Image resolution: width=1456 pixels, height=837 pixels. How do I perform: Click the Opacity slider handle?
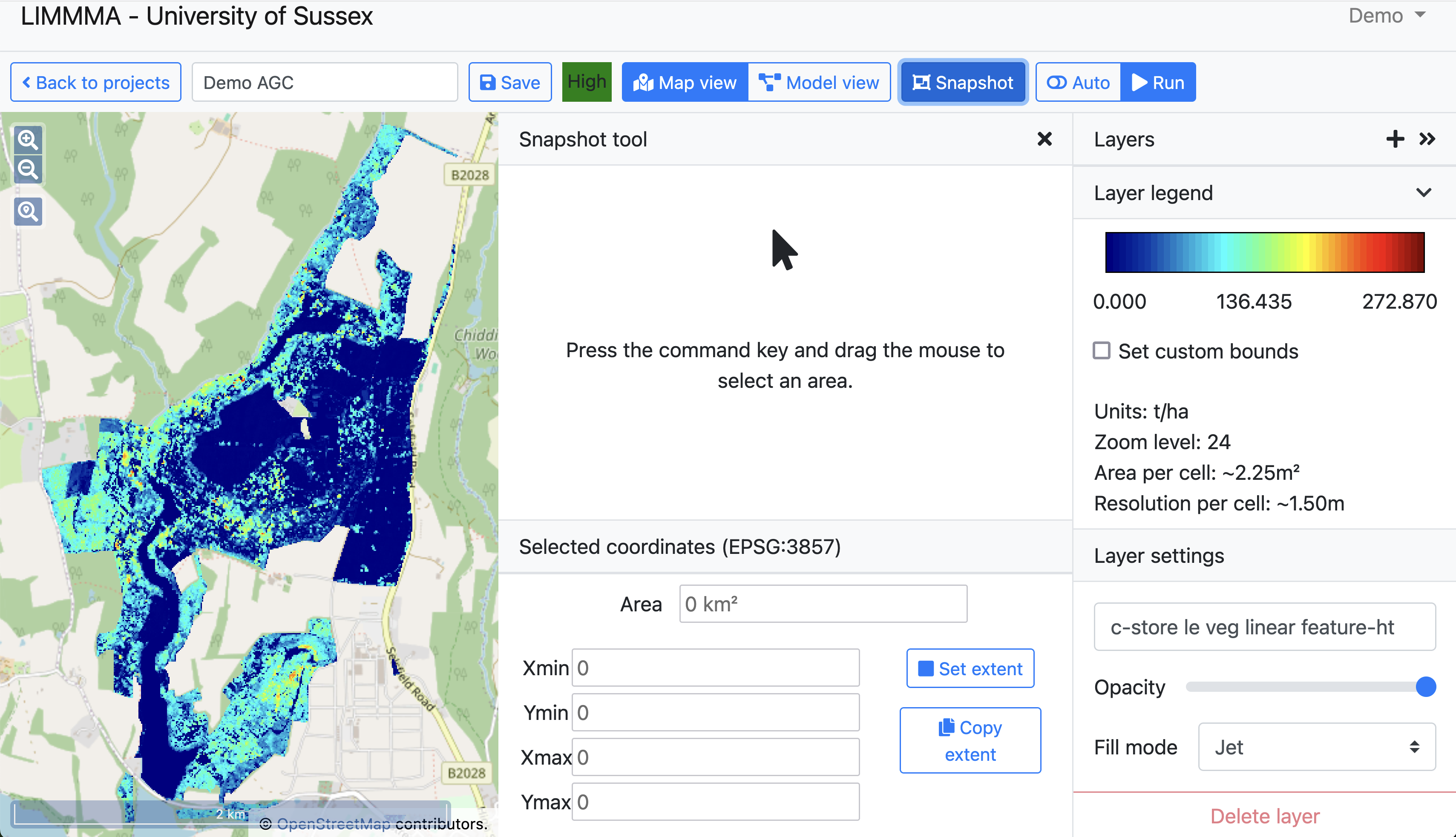pyautogui.click(x=1425, y=686)
